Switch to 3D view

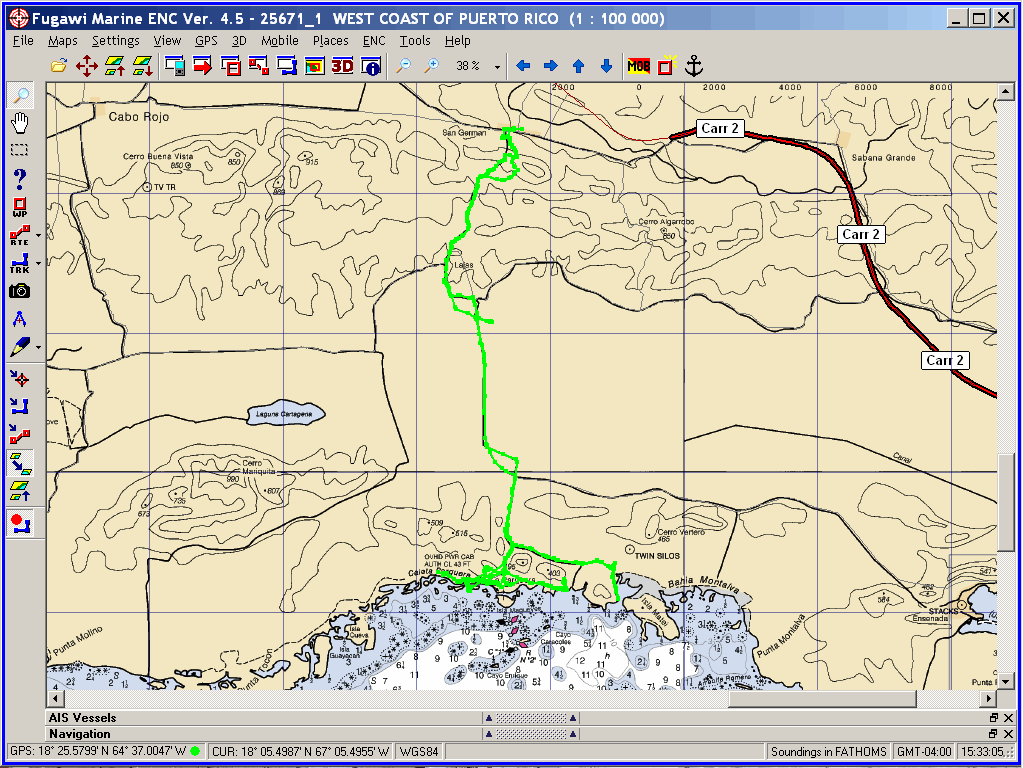(x=343, y=65)
